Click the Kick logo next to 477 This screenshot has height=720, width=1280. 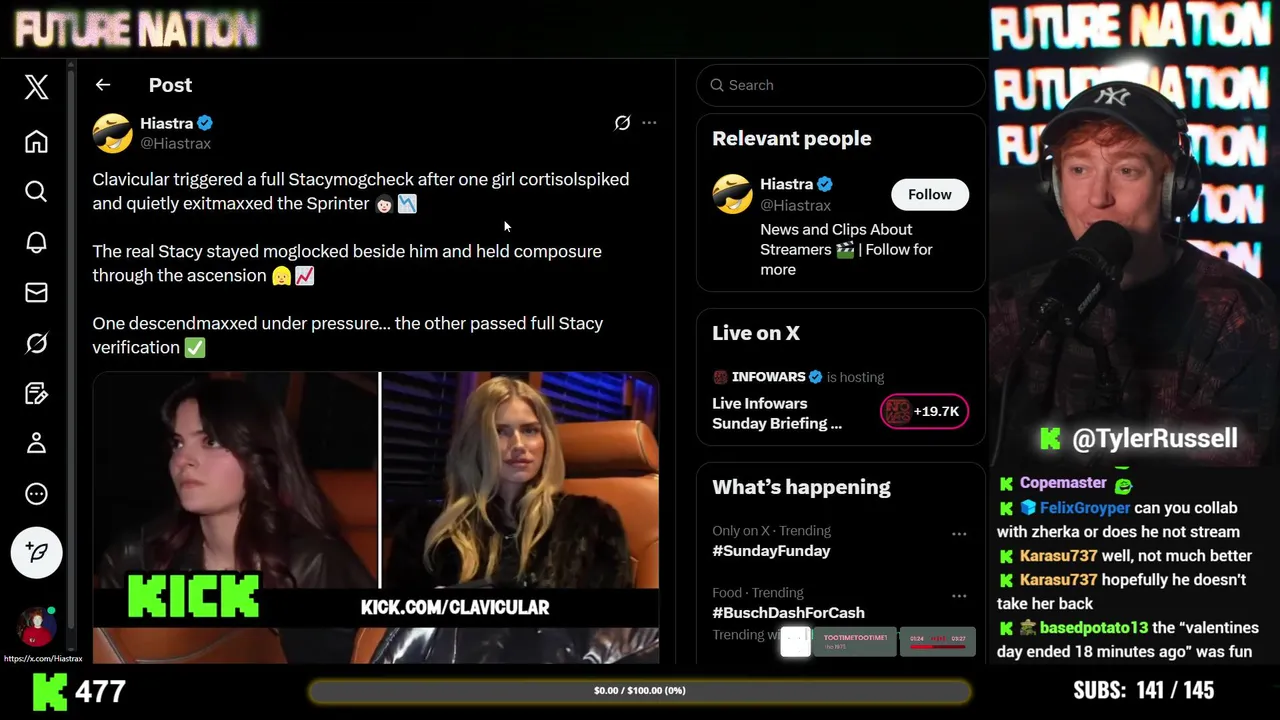pos(50,691)
